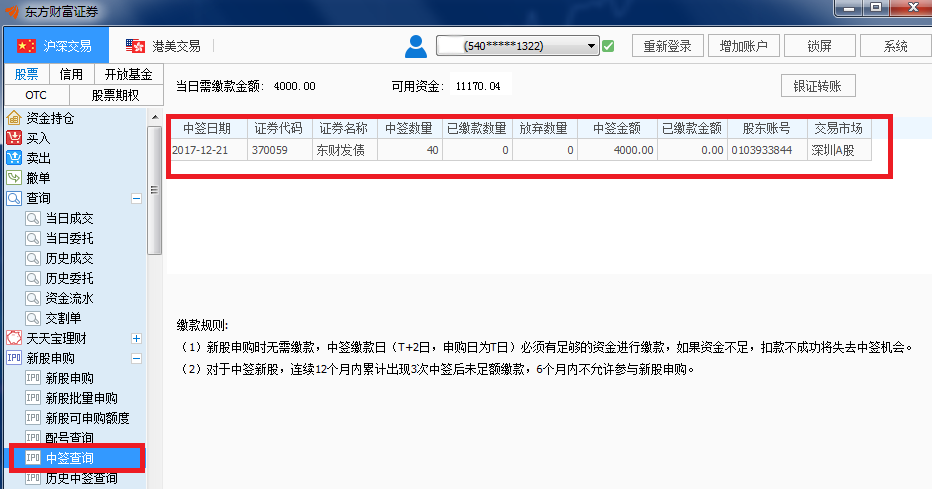Click the 天天宝理财 icon
Image resolution: width=932 pixels, height=489 pixels.
point(14,338)
